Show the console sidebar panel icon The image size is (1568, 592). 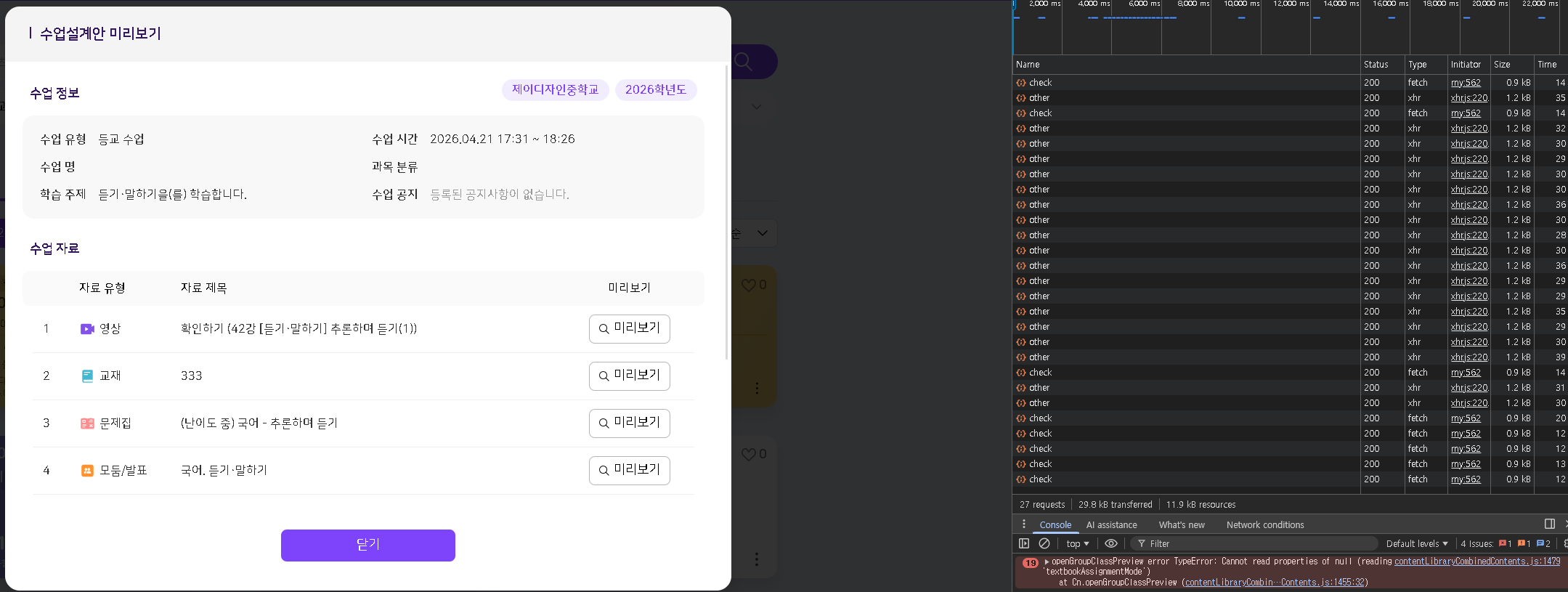click(x=1024, y=543)
